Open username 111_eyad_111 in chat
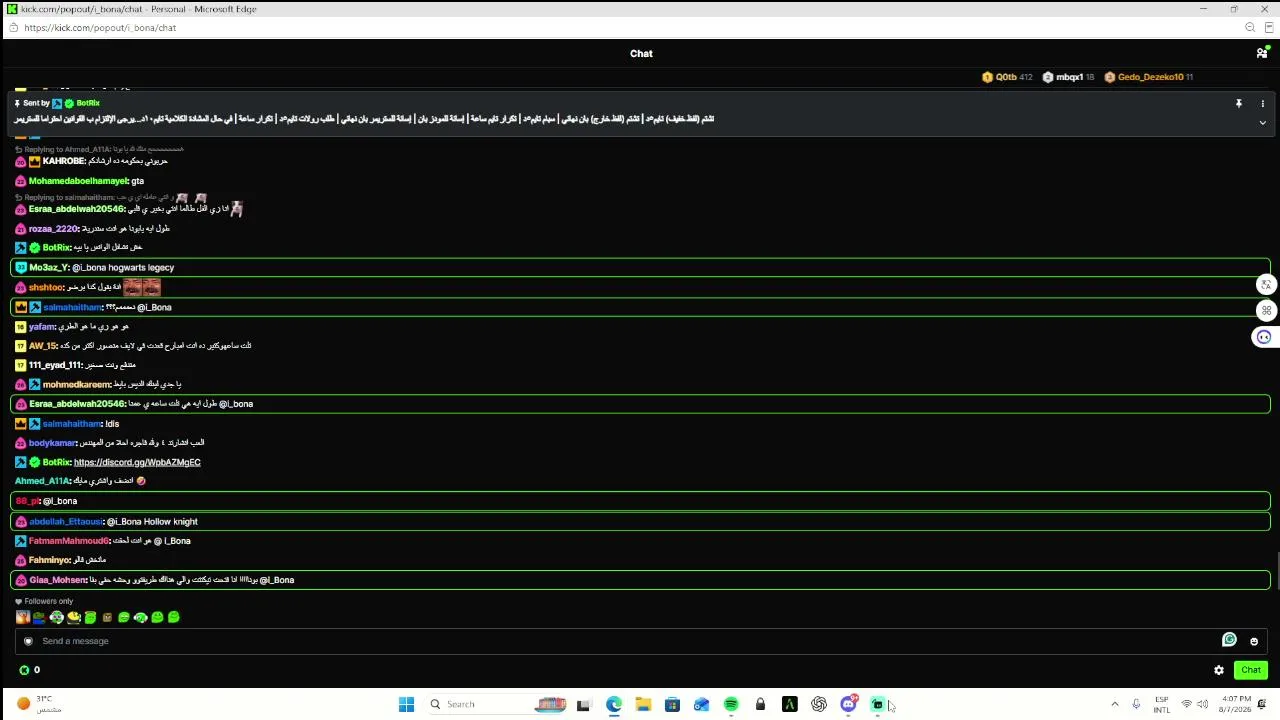Image resolution: width=1280 pixels, height=720 pixels. tap(55, 365)
